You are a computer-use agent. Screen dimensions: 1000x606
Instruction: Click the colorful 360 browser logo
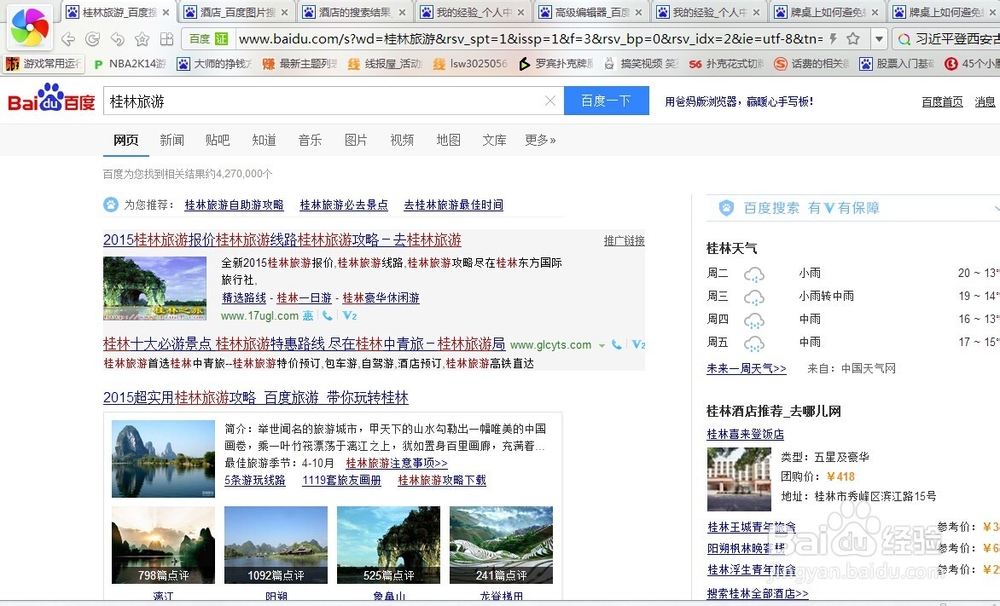tap(29, 27)
